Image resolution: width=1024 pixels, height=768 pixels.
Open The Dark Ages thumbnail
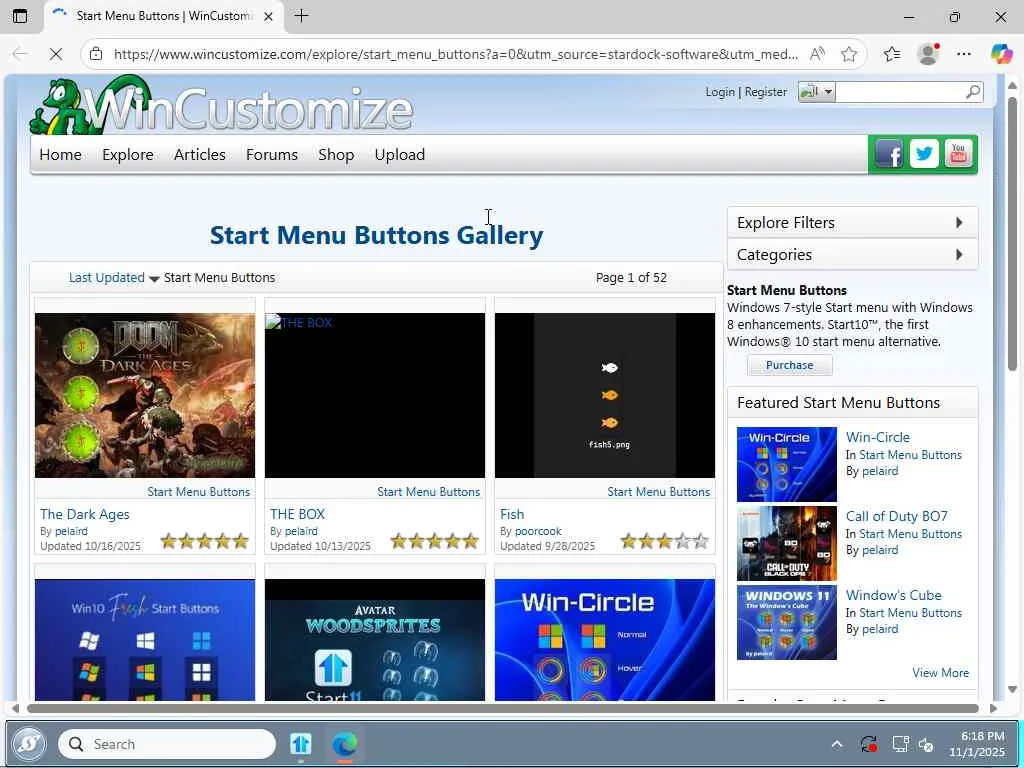(x=145, y=395)
